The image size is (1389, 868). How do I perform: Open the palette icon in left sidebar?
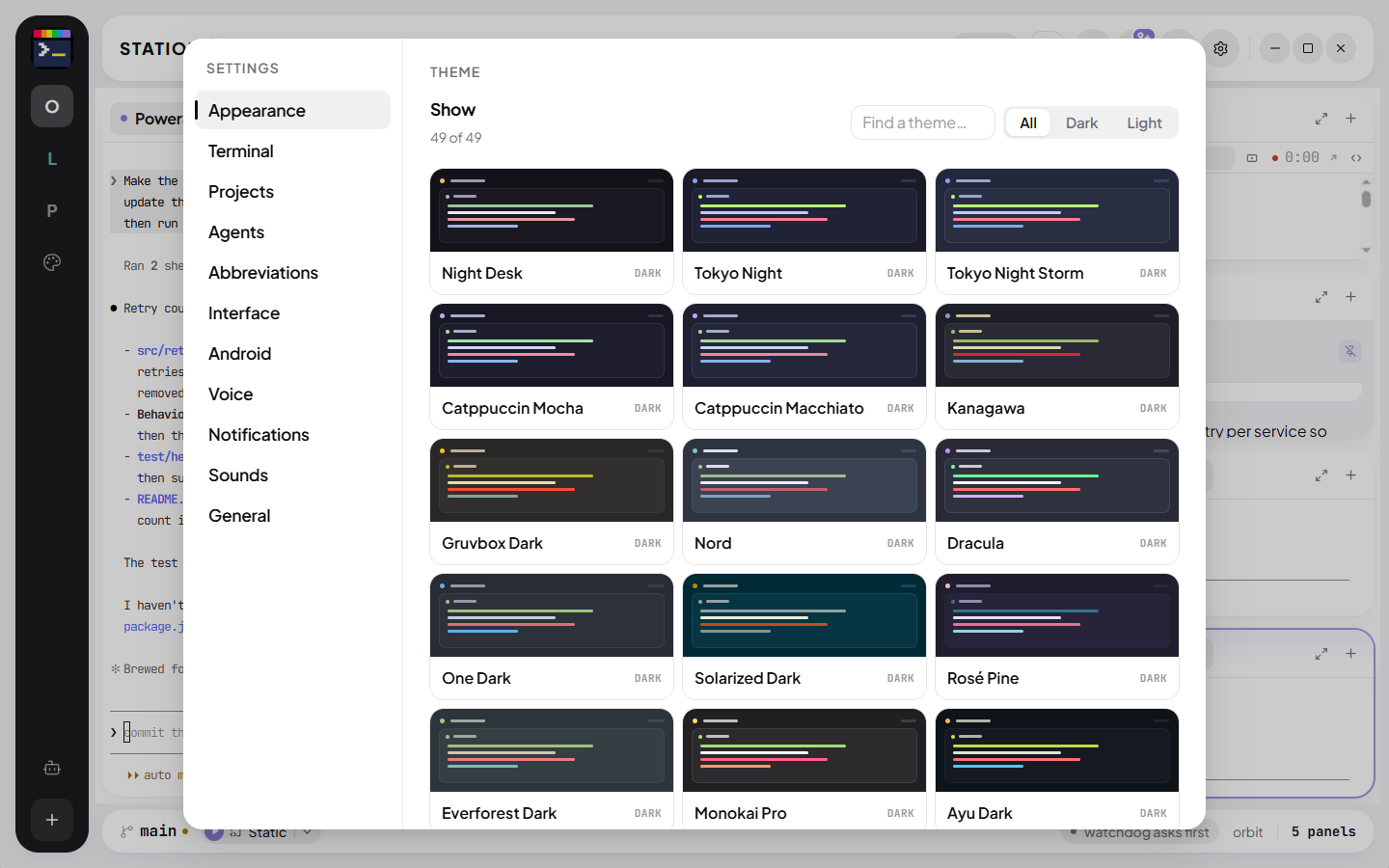(x=52, y=262)
